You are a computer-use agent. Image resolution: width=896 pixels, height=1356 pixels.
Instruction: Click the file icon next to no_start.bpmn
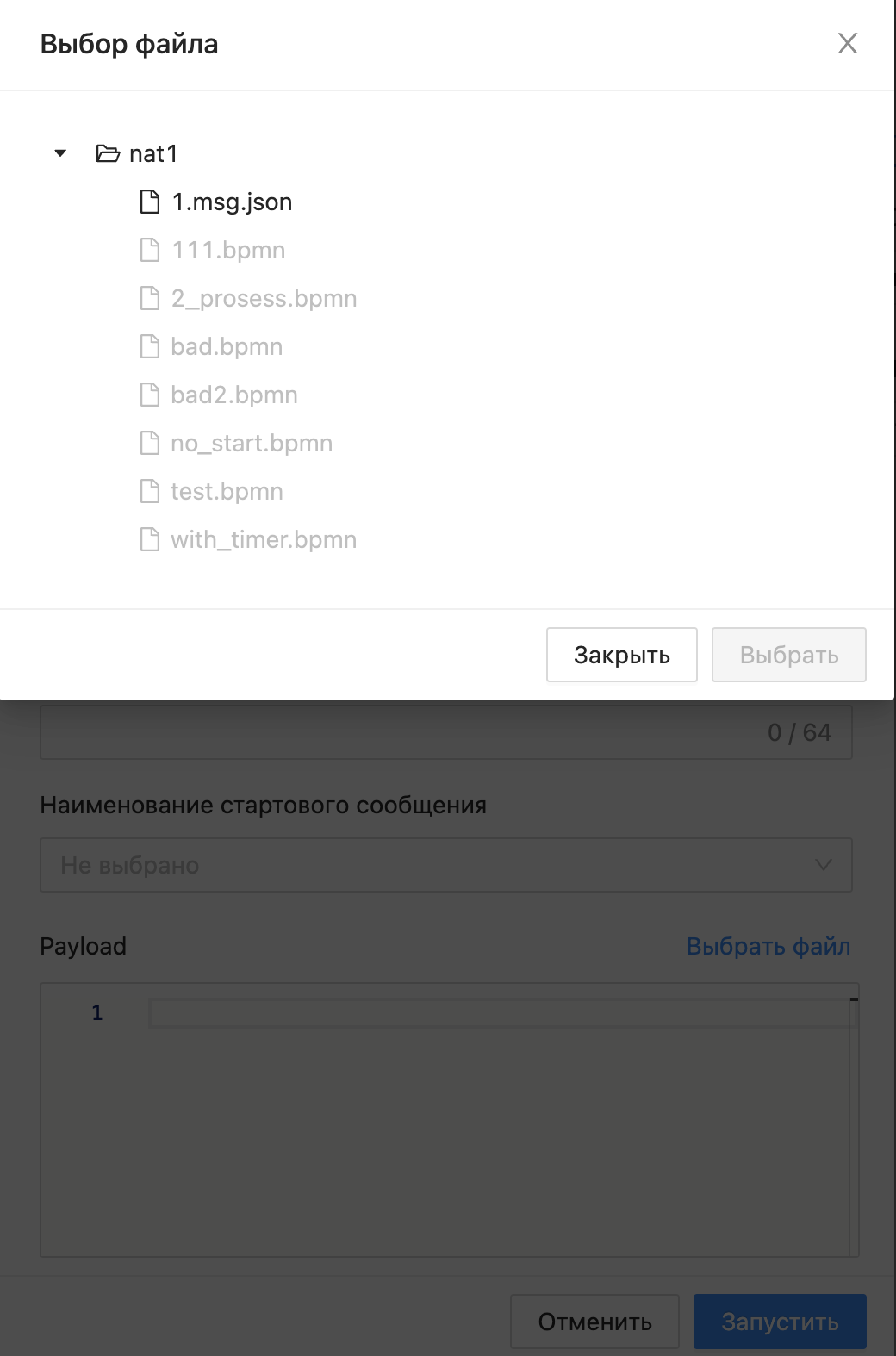150,444
